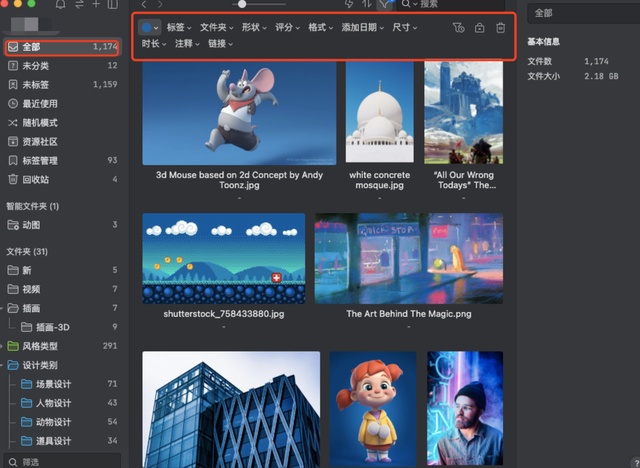This screenshot has height=468, width=640.
Task: Click file name The Art Behind The Magic.png
Action: click(x=409, y=314)
